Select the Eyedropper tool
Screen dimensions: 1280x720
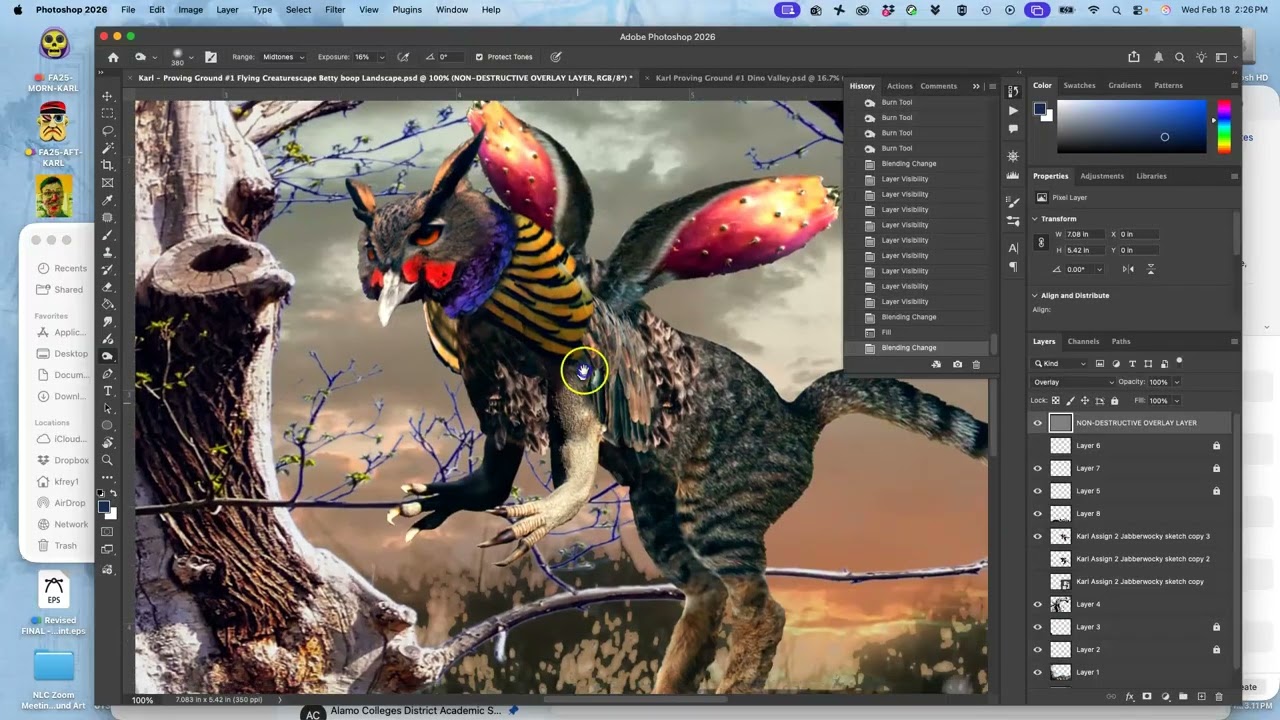click(x=108, y=200)
